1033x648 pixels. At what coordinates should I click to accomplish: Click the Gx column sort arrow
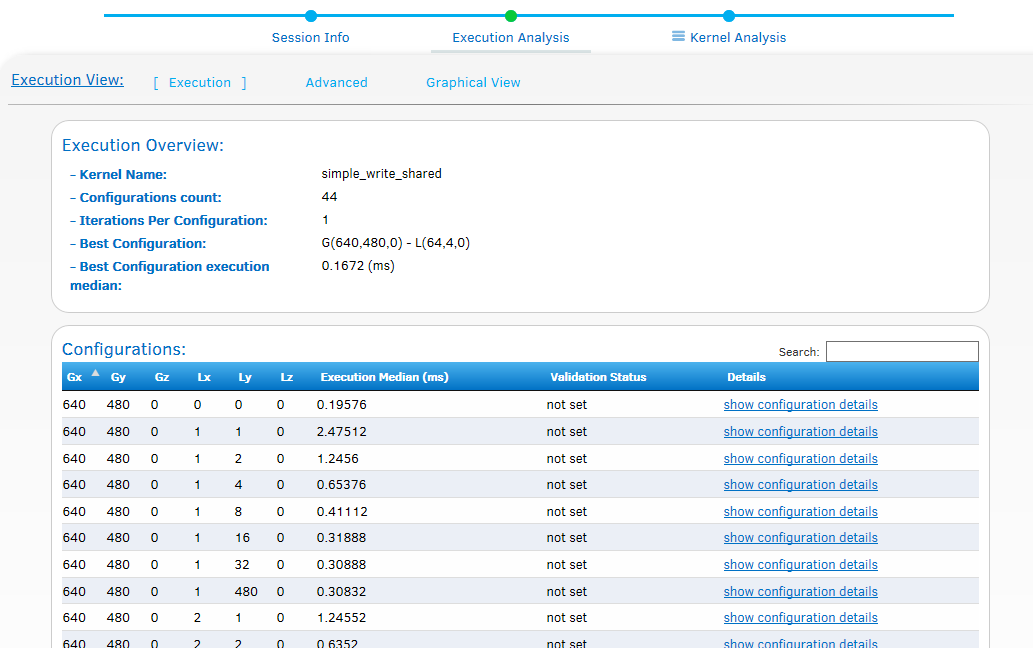(x=95, y=373)
